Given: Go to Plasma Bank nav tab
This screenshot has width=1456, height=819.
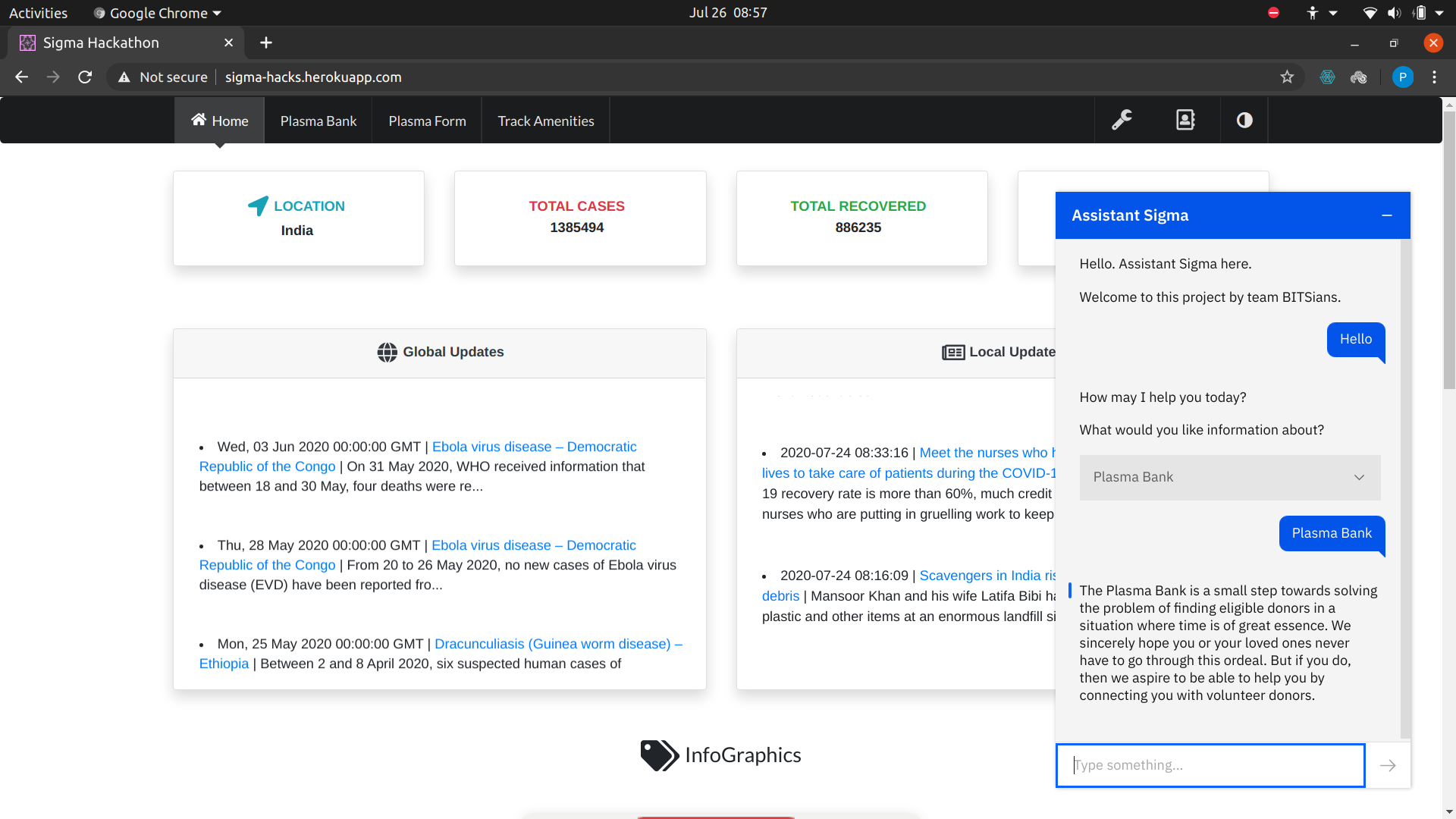Looking at the screenshot, I should point(318,121).
